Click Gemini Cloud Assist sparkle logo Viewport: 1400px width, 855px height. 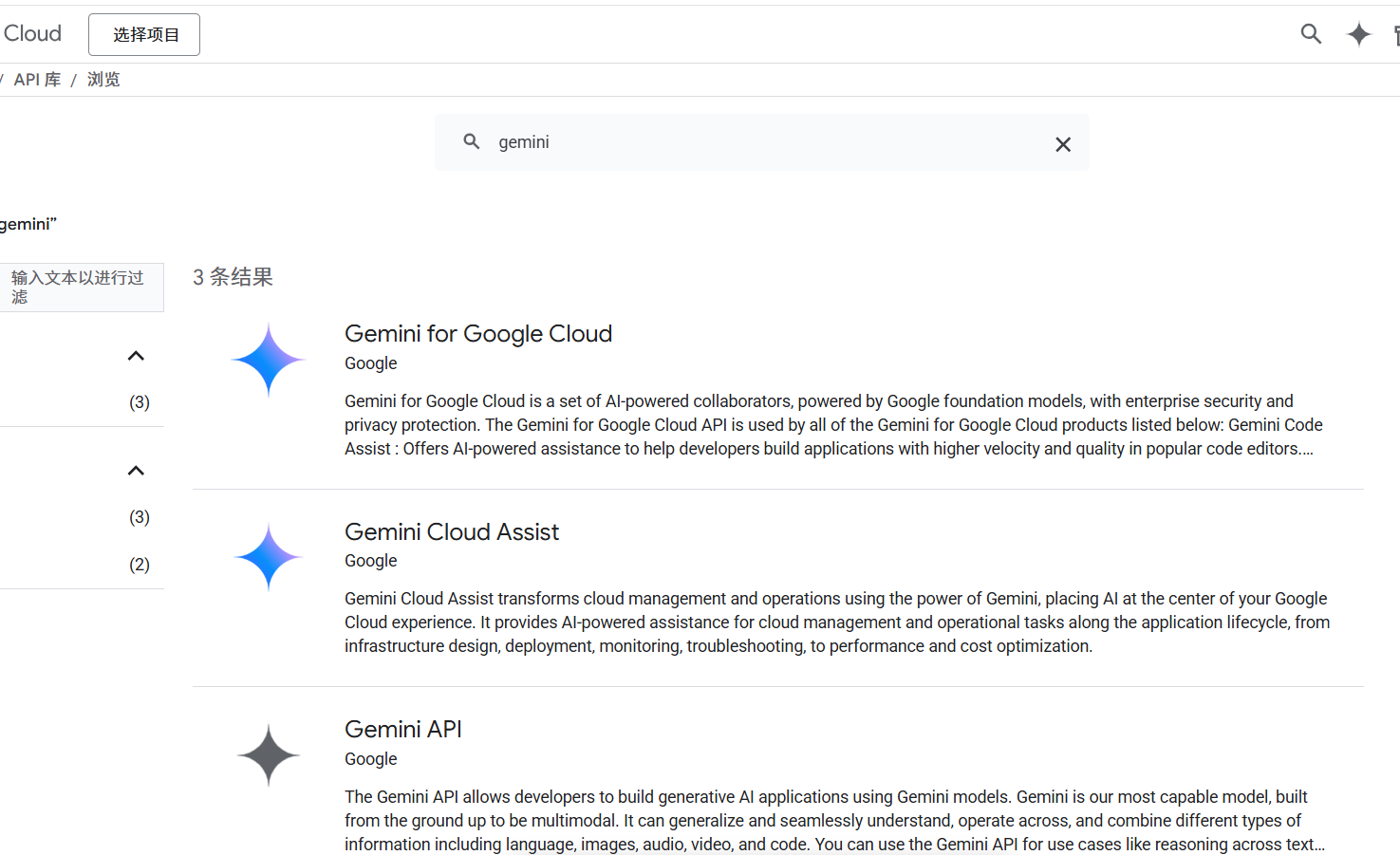(x=269, y=557)
